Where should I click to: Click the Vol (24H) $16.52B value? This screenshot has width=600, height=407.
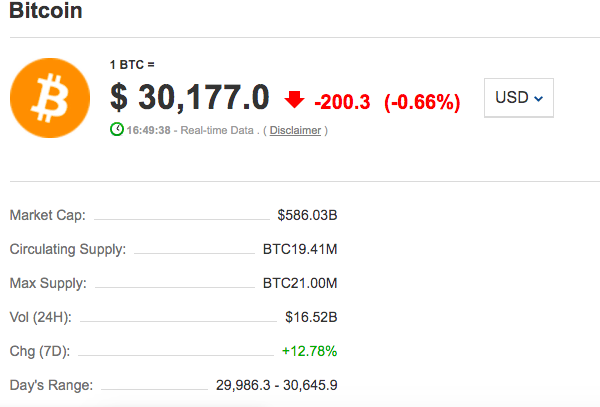(x=311, y=317)
